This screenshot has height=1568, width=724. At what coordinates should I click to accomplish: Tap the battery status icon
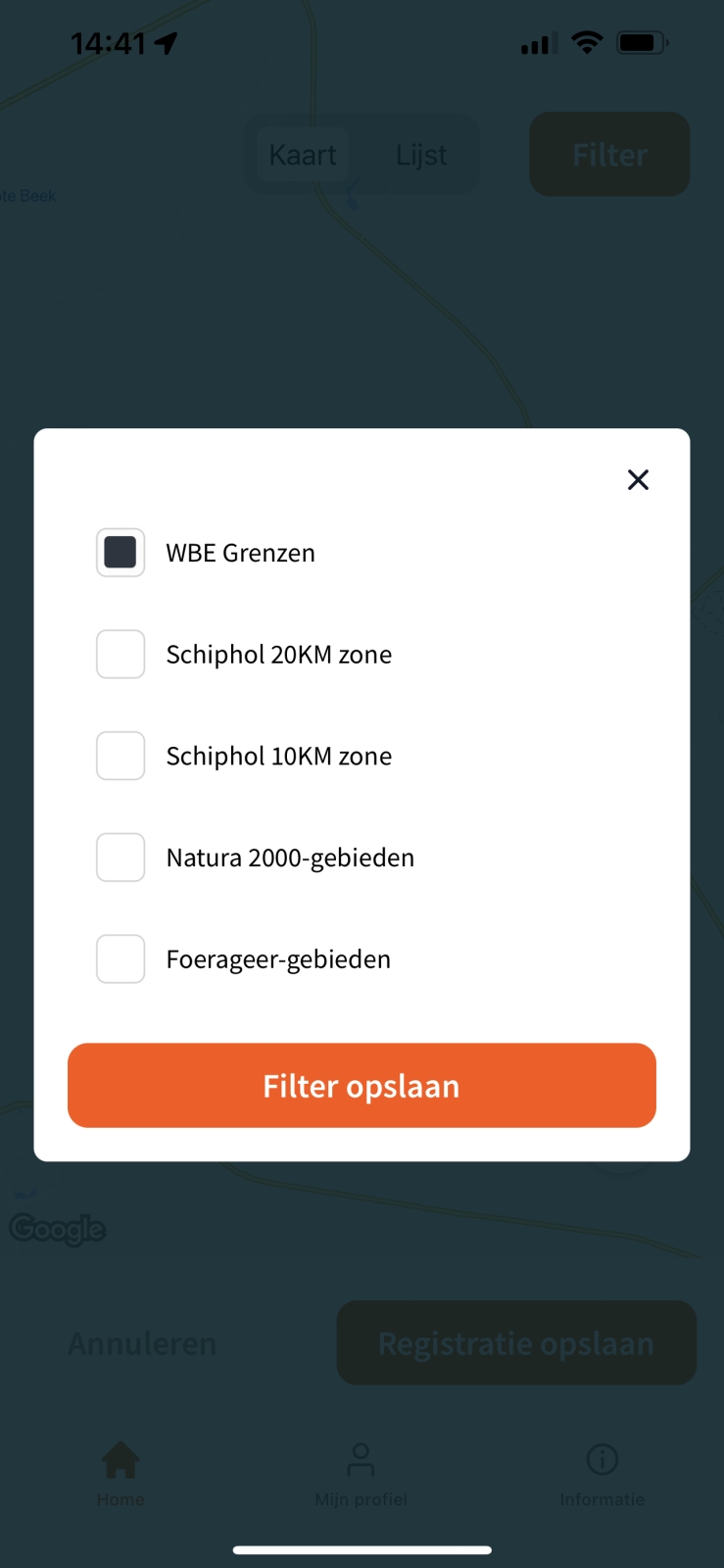pyautogui.click(x=642, y=43)
